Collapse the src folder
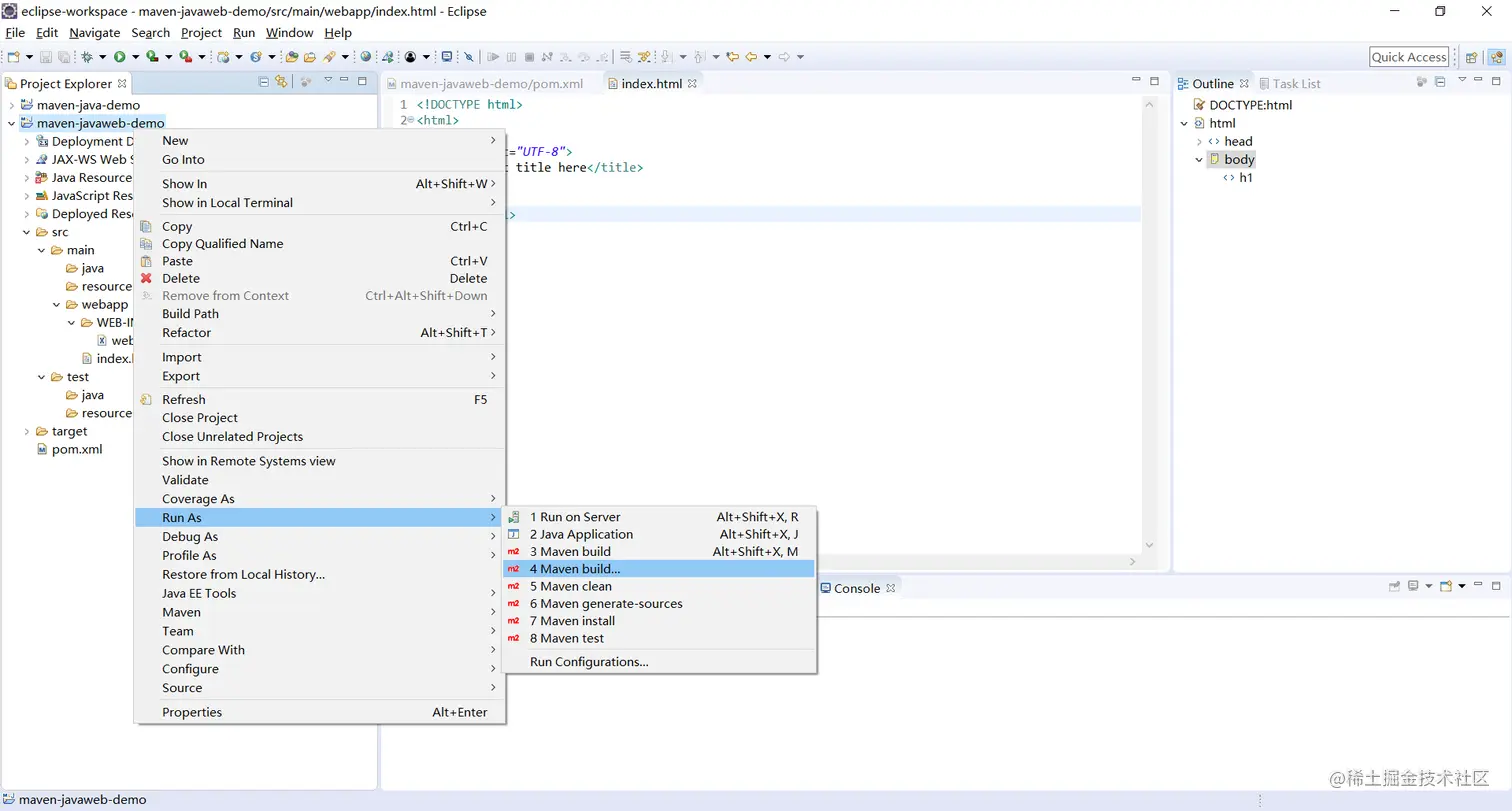Screen dimensions: 1512x811 pos(26,232)
